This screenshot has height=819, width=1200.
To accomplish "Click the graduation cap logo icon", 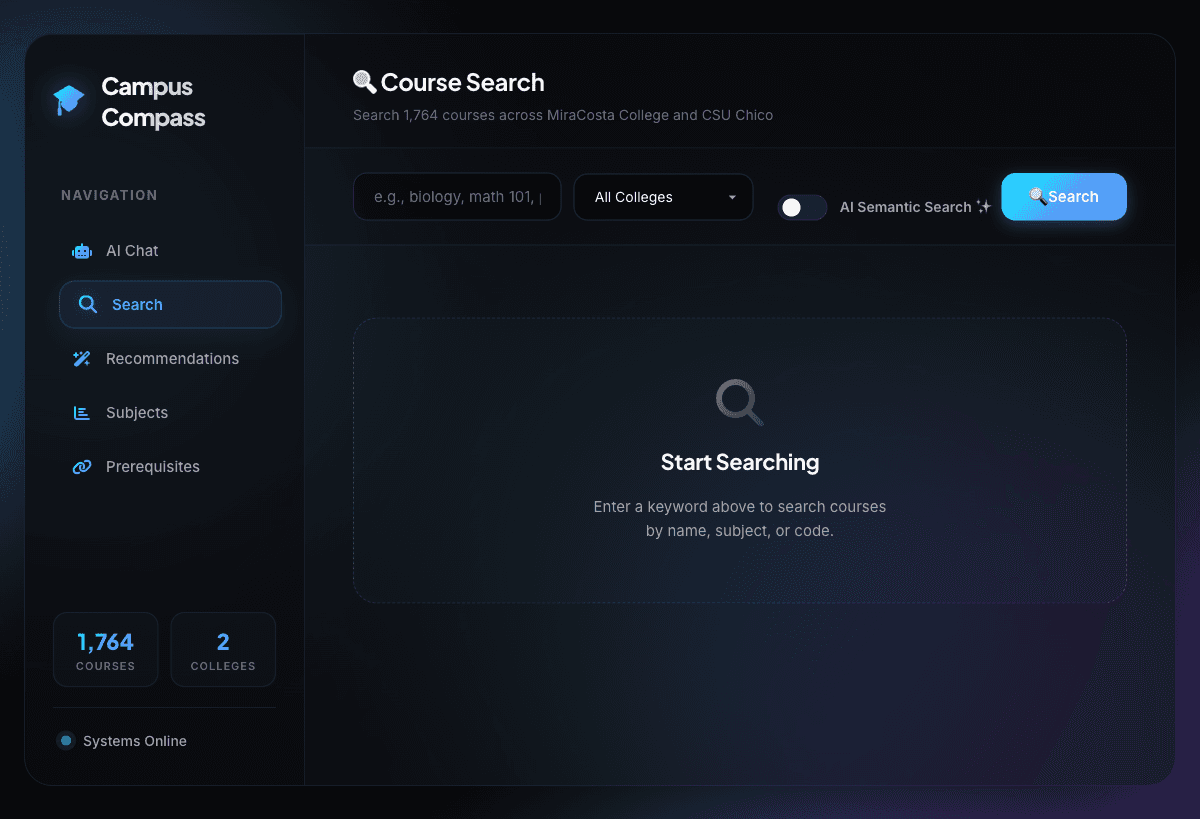I will click(69, 100).
